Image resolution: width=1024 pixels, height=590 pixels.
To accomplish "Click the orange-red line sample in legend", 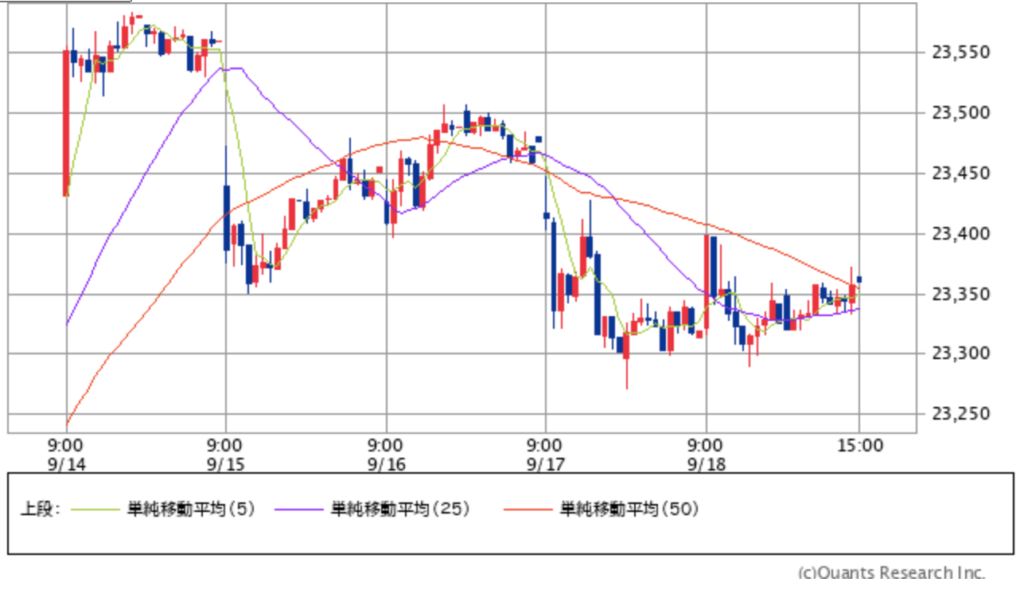I will [528, 510].
